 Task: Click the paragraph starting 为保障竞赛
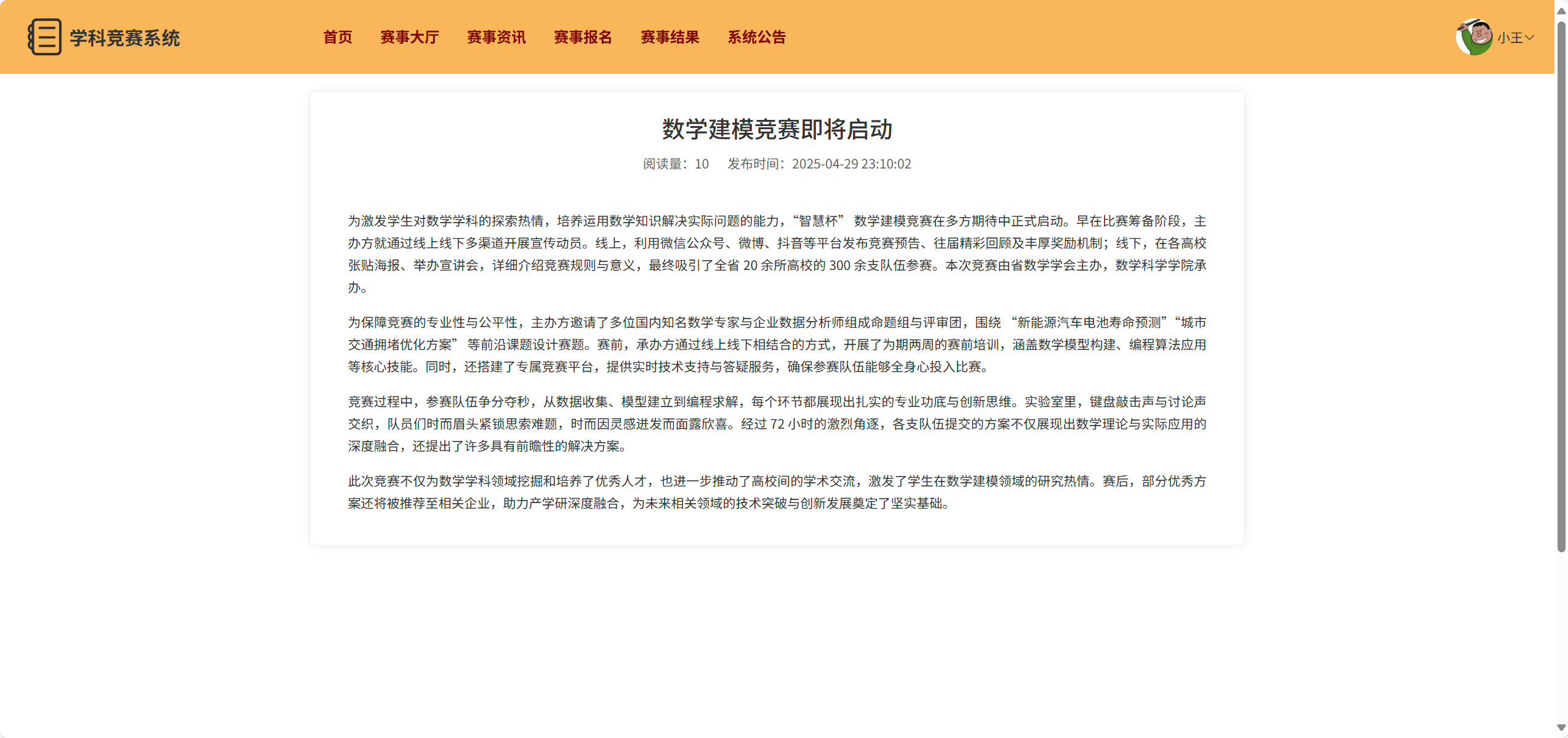pyautogui.click(x=777, y=344)
